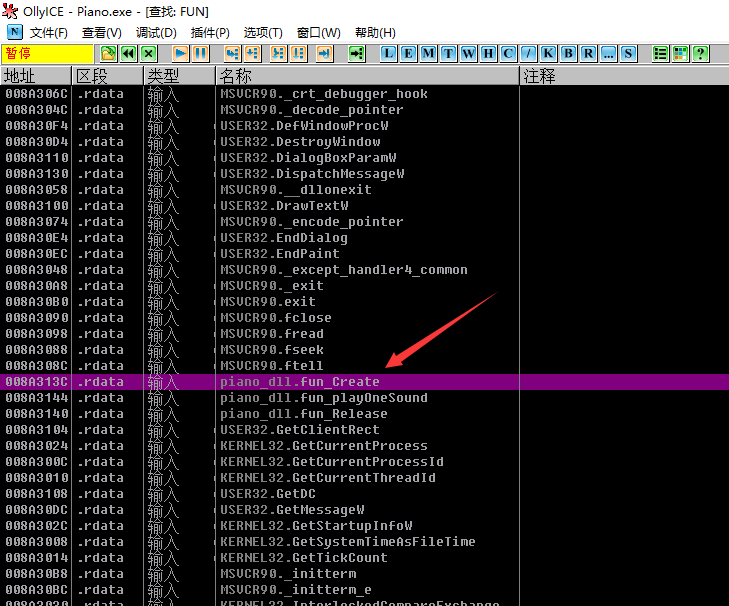729x606 pixels.
Task: Click the Restart program rewind icon
Action: click(128, 53)
